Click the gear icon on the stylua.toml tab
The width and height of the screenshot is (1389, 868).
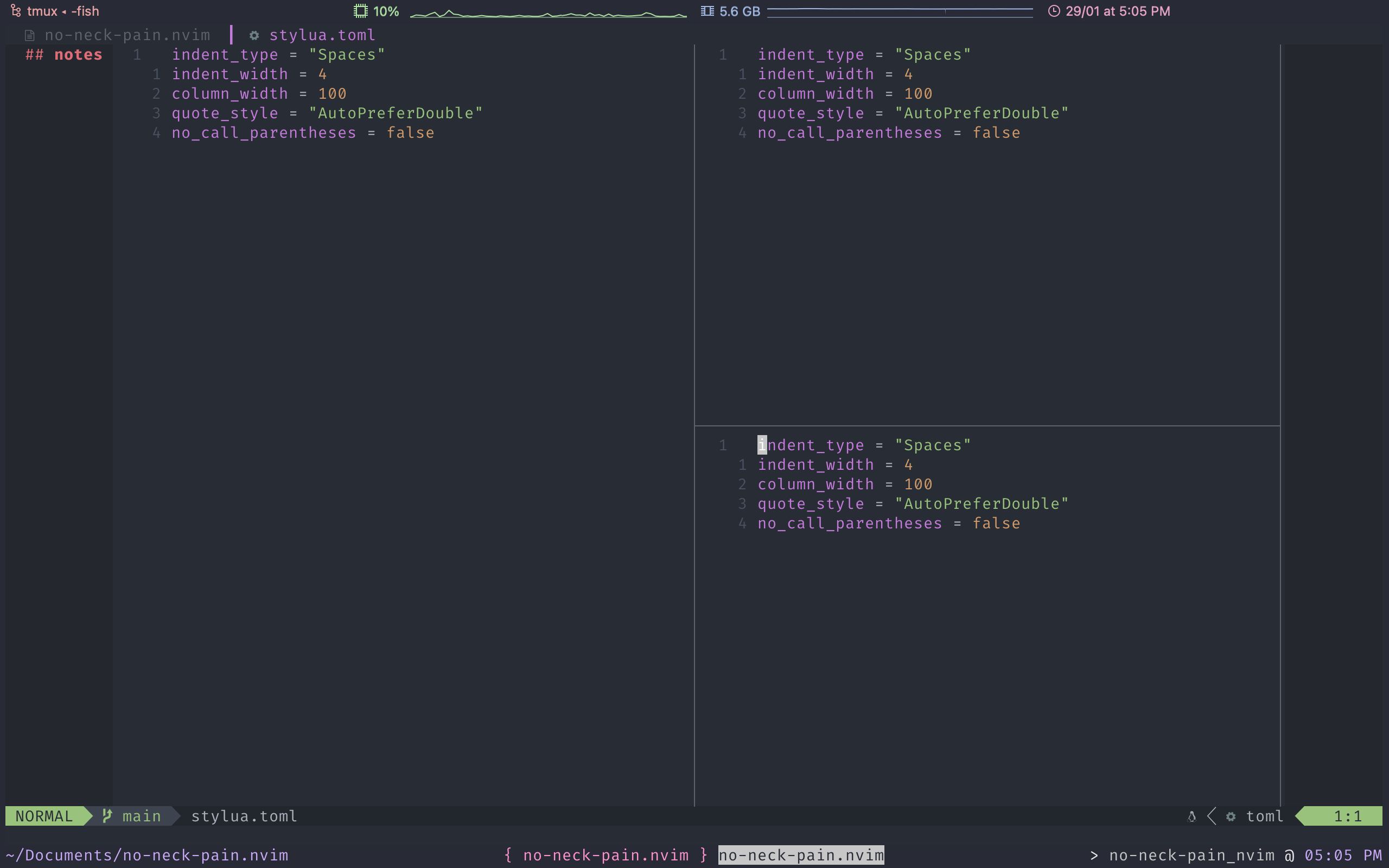[x=254, y=35]
